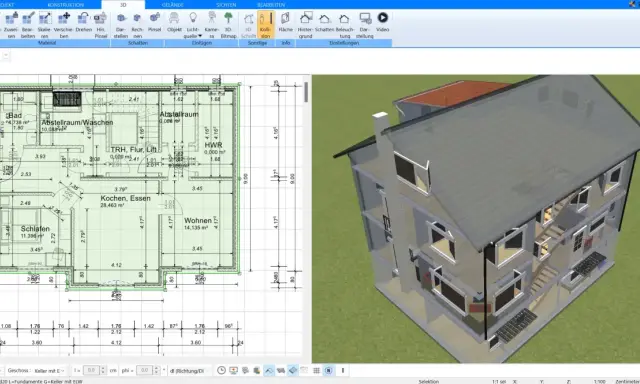The image size is (640, 384).
Task: Click the vertical bar icon in bottom toolbar
Action: (x=343, y=371)
